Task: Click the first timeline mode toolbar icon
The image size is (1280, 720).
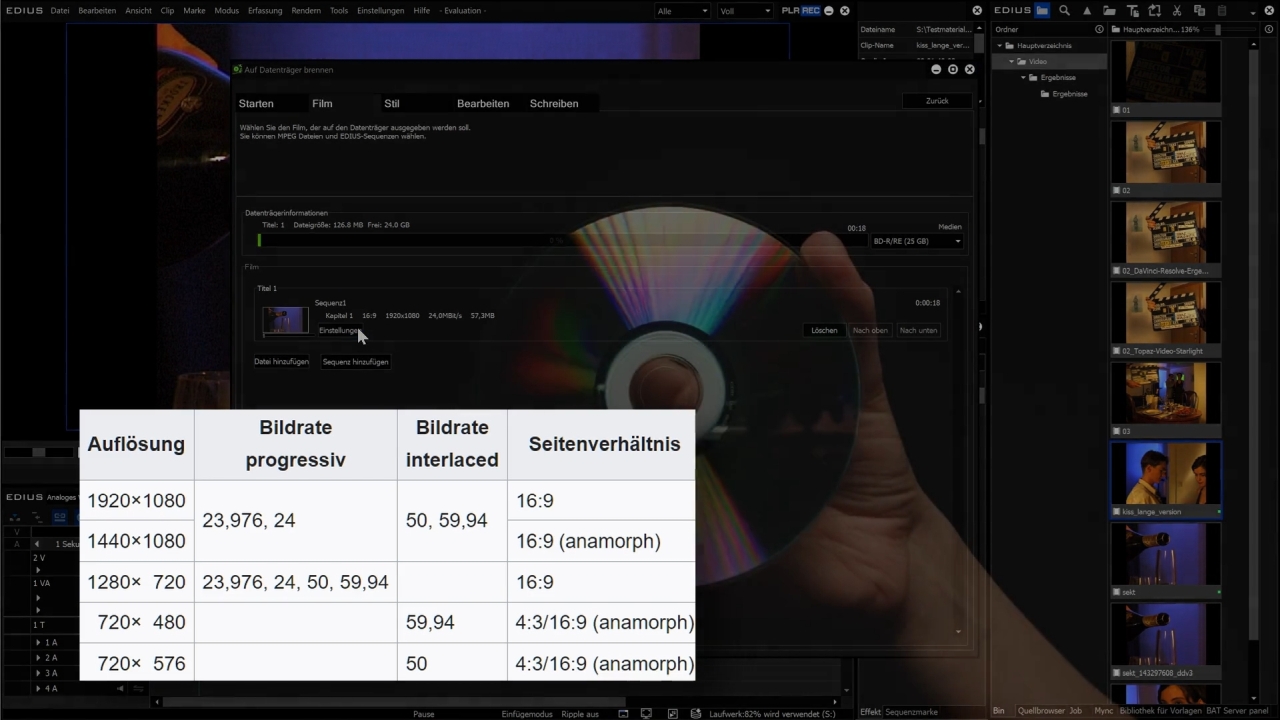Action: (x=16, y=517)
